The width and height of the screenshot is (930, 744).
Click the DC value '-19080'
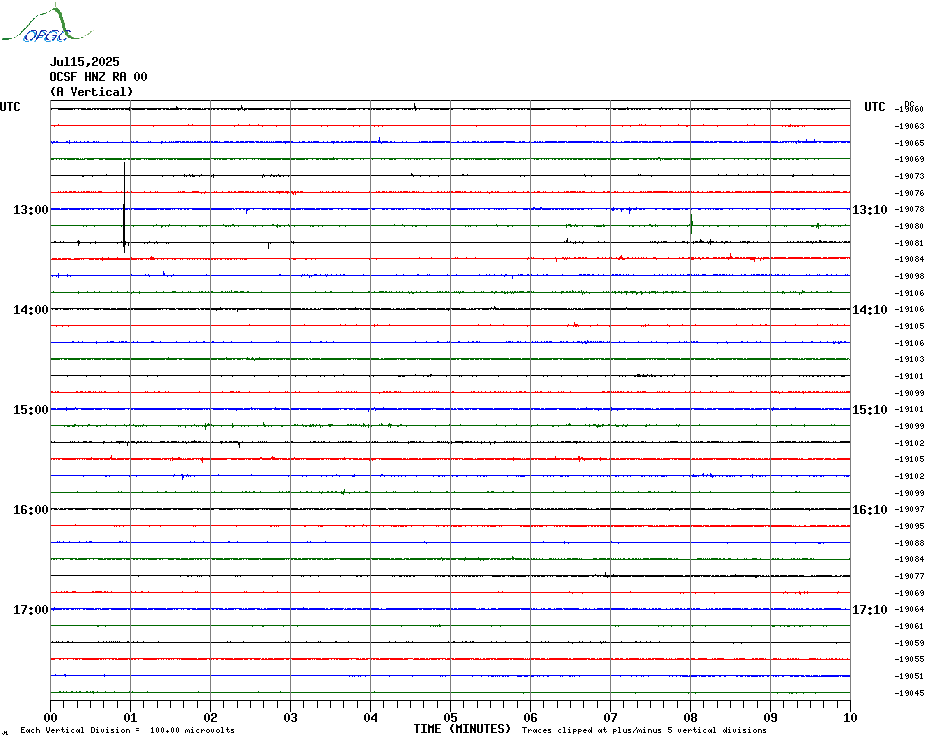tap(909, 226)
